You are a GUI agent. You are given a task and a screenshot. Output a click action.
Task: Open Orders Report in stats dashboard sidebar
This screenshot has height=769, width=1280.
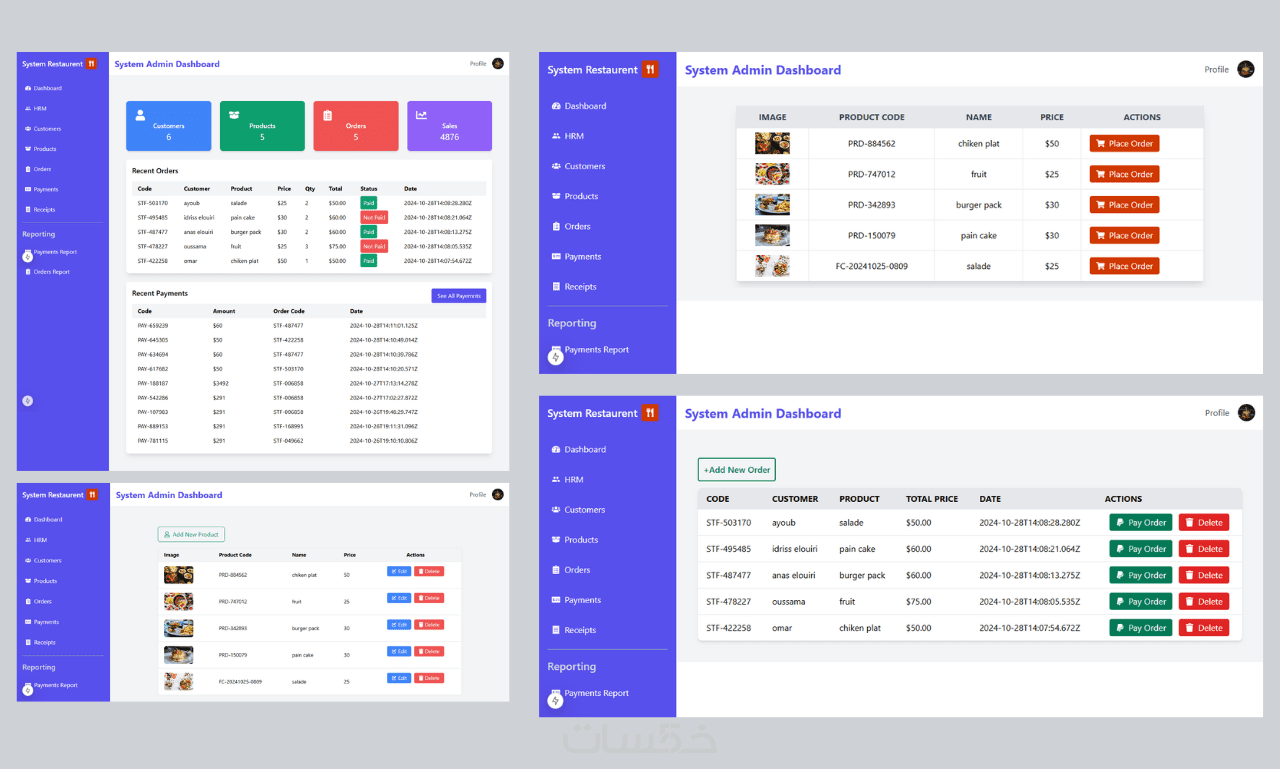click(x=47, y=272)
